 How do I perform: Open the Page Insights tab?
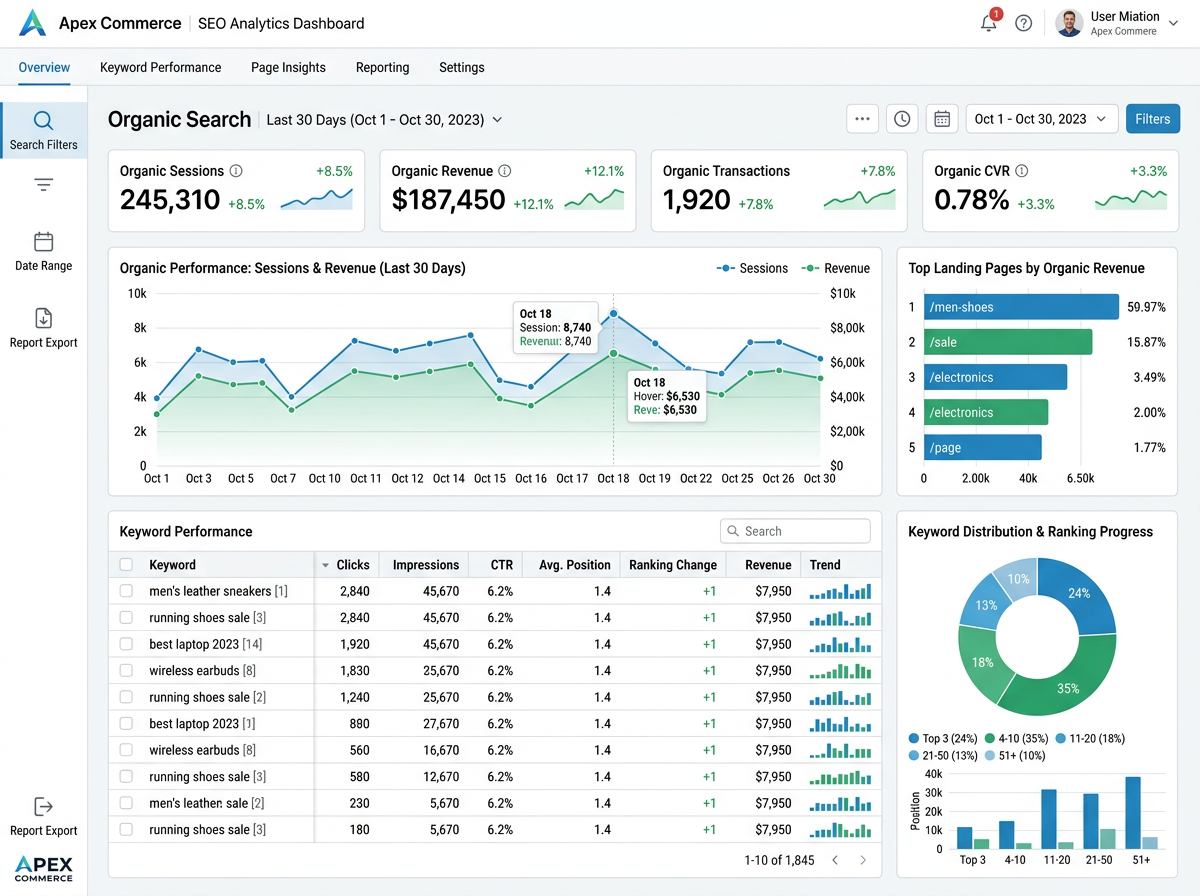(x=288, y=67)
